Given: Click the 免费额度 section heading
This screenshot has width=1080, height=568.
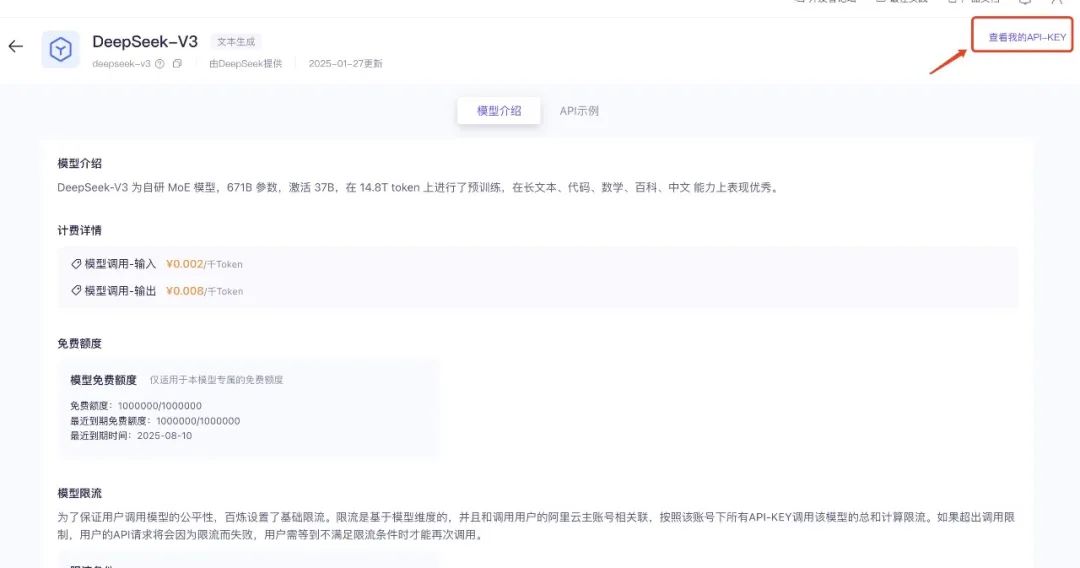Looking at the screenshot, I should pos(79,344).
